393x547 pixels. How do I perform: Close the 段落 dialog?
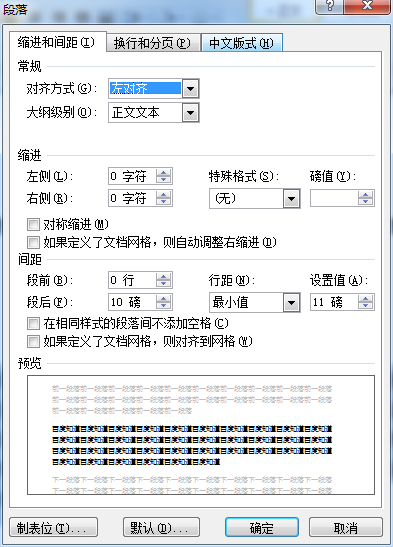point(367,6)
